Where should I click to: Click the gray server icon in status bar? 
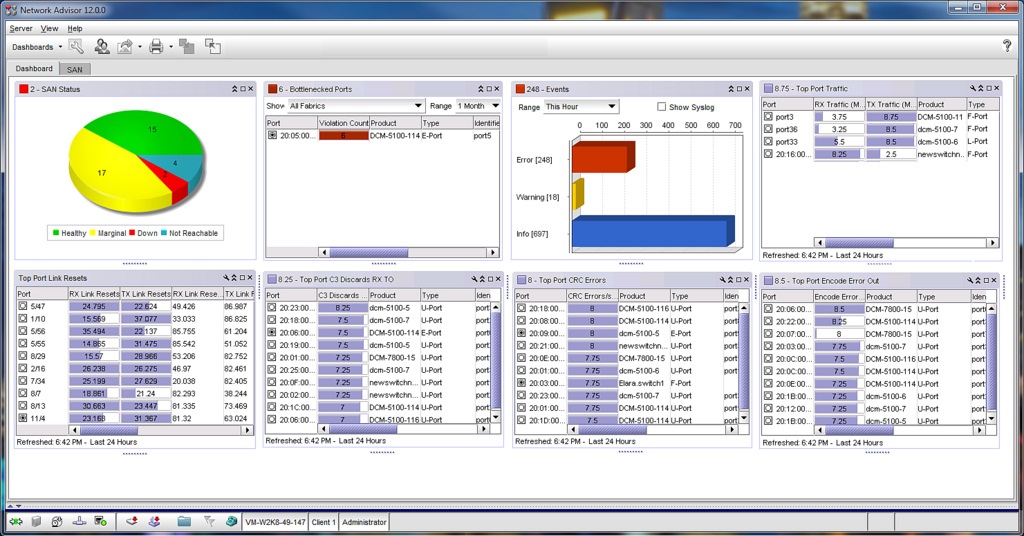point(37,522)
